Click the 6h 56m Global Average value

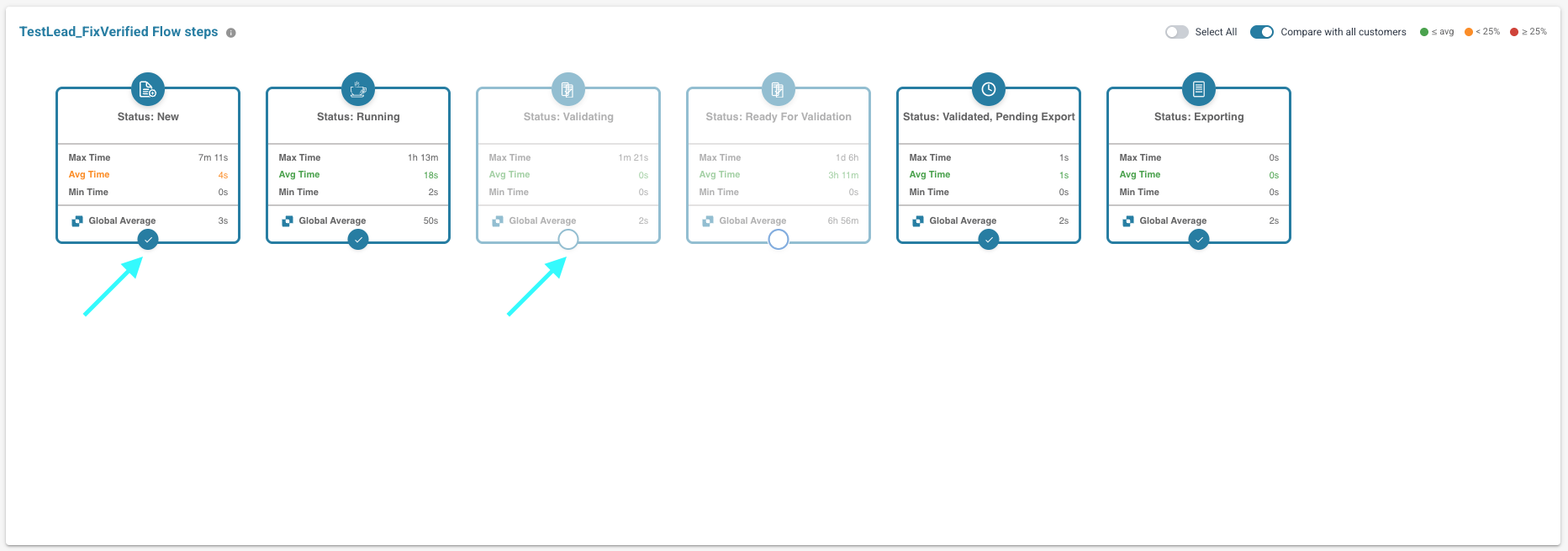click(843, 220)
